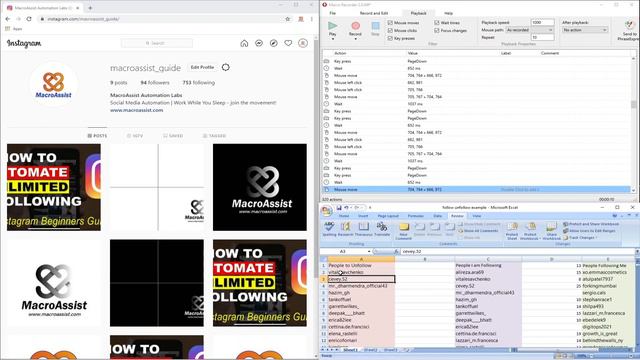640x360 pixels.
Task: Click Allow Users to Edit Ranges
Action: coord(589,231)
